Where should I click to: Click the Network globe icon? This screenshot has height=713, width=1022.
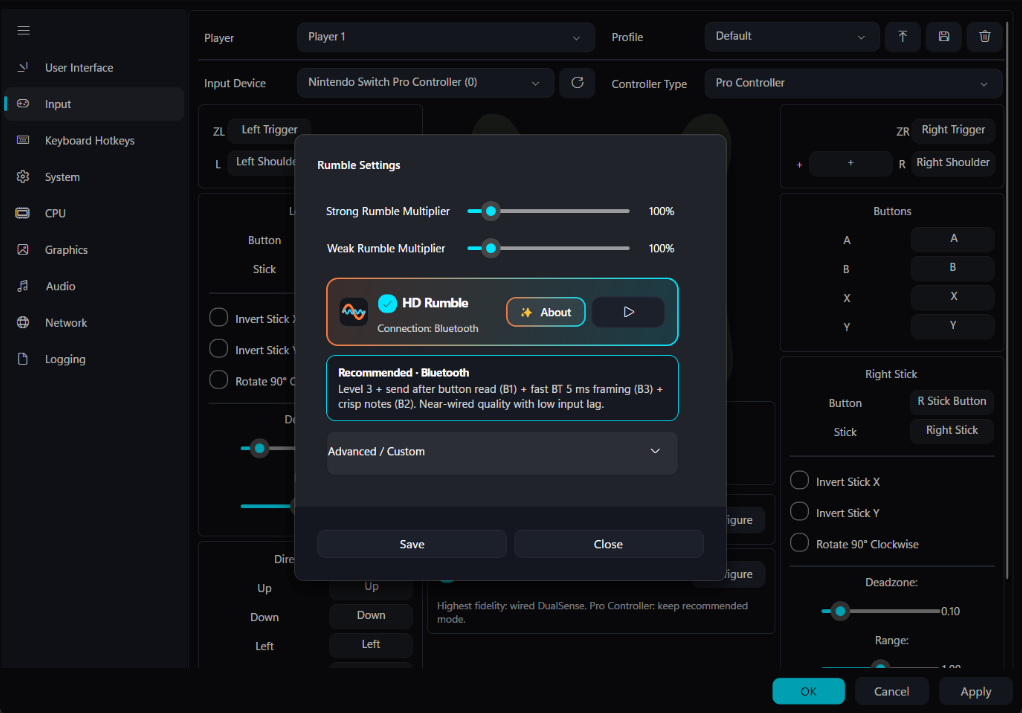23,323
